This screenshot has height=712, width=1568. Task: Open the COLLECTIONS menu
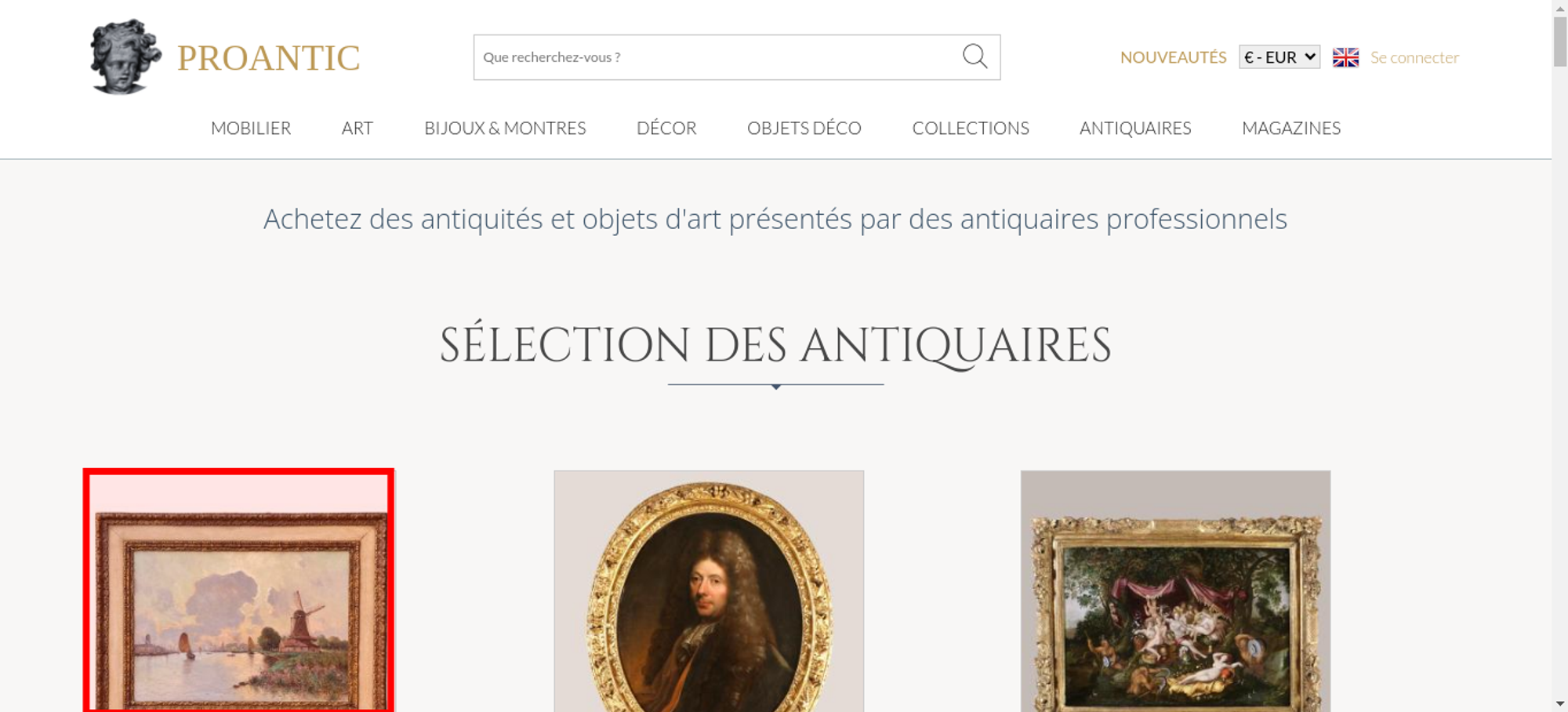[971, 128]
